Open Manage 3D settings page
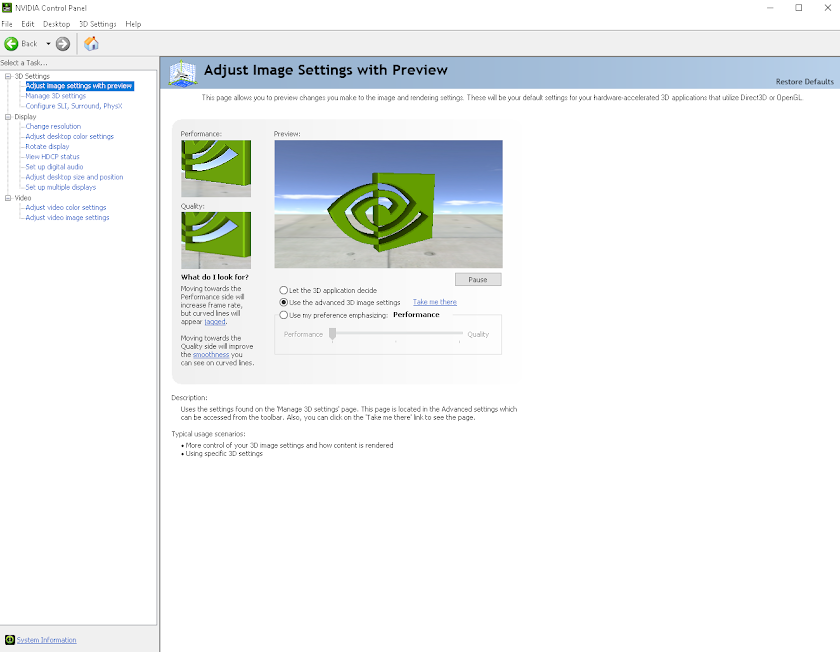This screenshot has width=840, height=652. (x=56, y=96)
